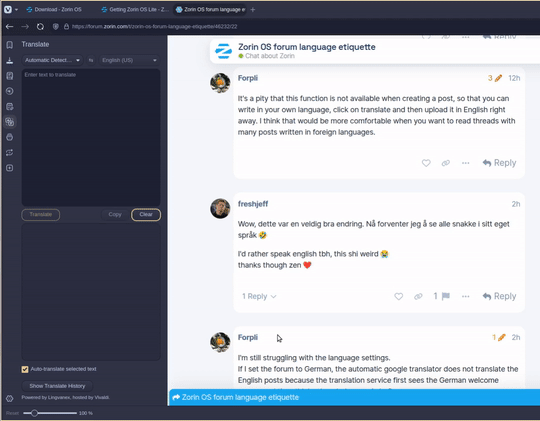Clear the translation text

tap(146, 215)
